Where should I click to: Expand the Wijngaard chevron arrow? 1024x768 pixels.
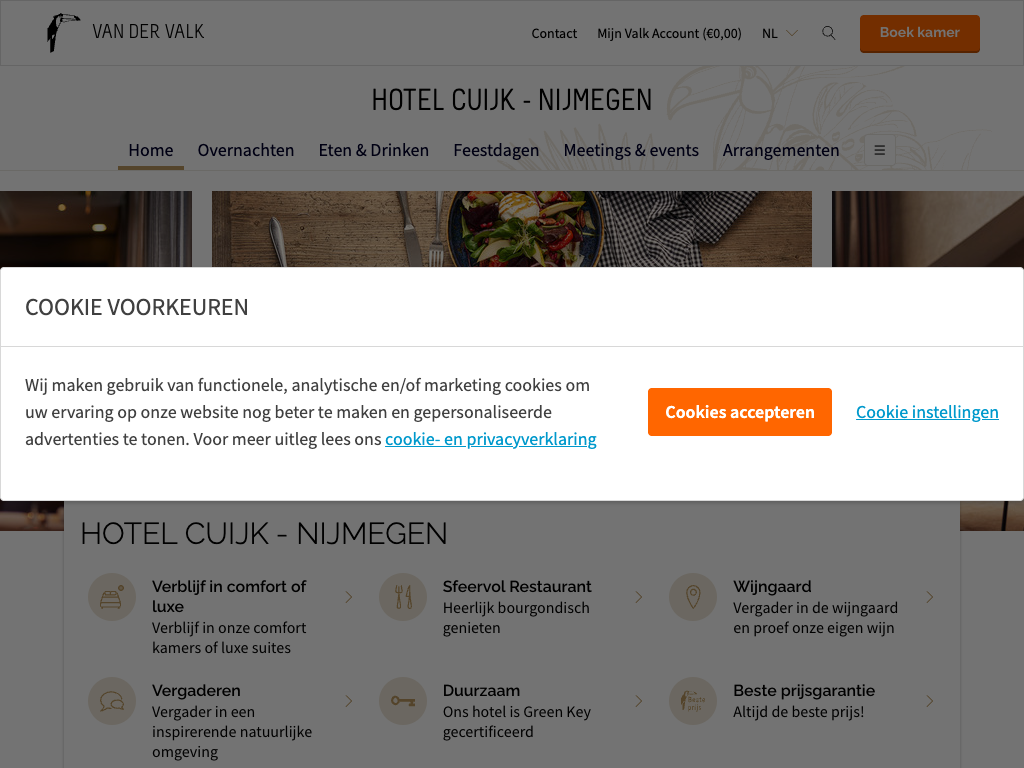point(929,597)
